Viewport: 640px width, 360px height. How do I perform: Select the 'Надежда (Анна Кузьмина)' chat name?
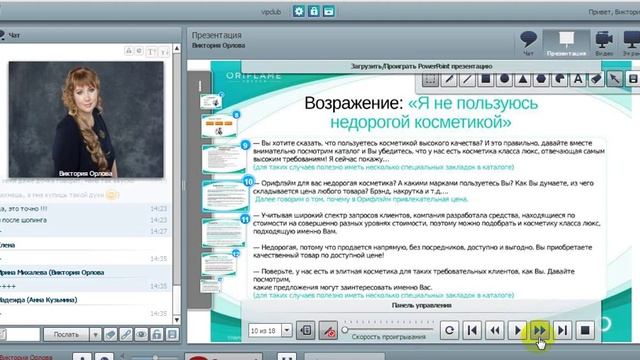click(38, 300)
